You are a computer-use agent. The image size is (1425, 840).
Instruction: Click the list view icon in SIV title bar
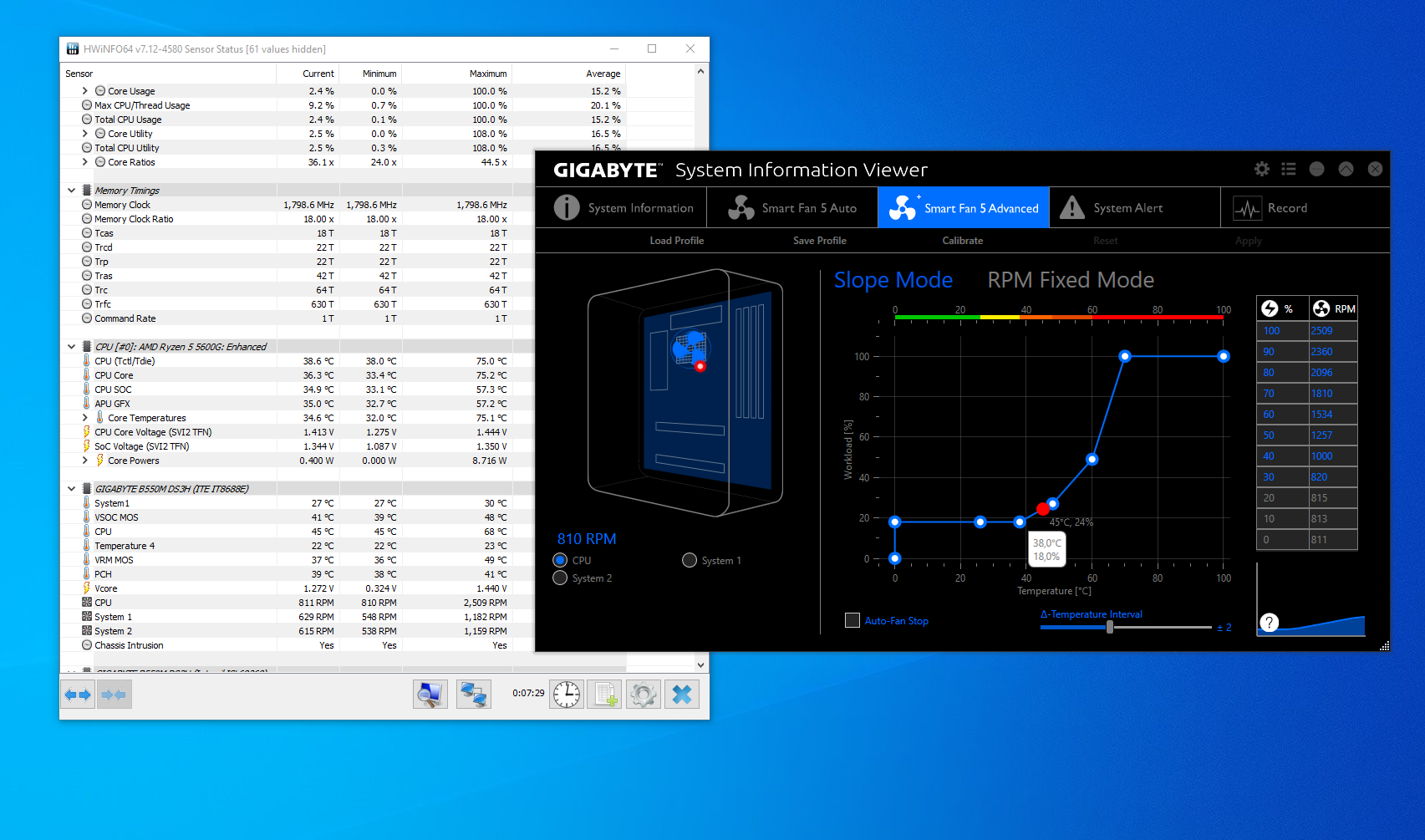(1289, 169)
